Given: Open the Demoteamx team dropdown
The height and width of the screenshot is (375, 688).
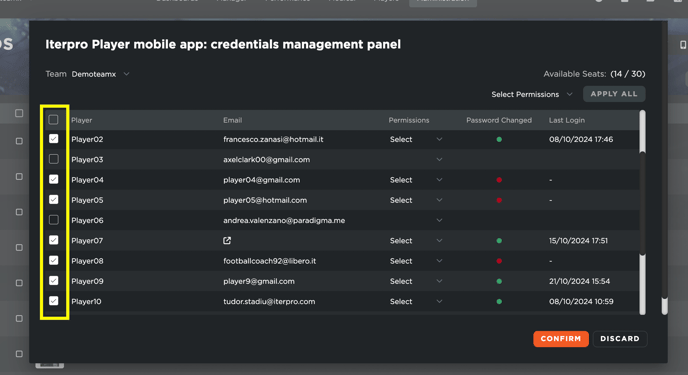Looking at the screenshot, I should pyautogui.click(x=100, y=74).
